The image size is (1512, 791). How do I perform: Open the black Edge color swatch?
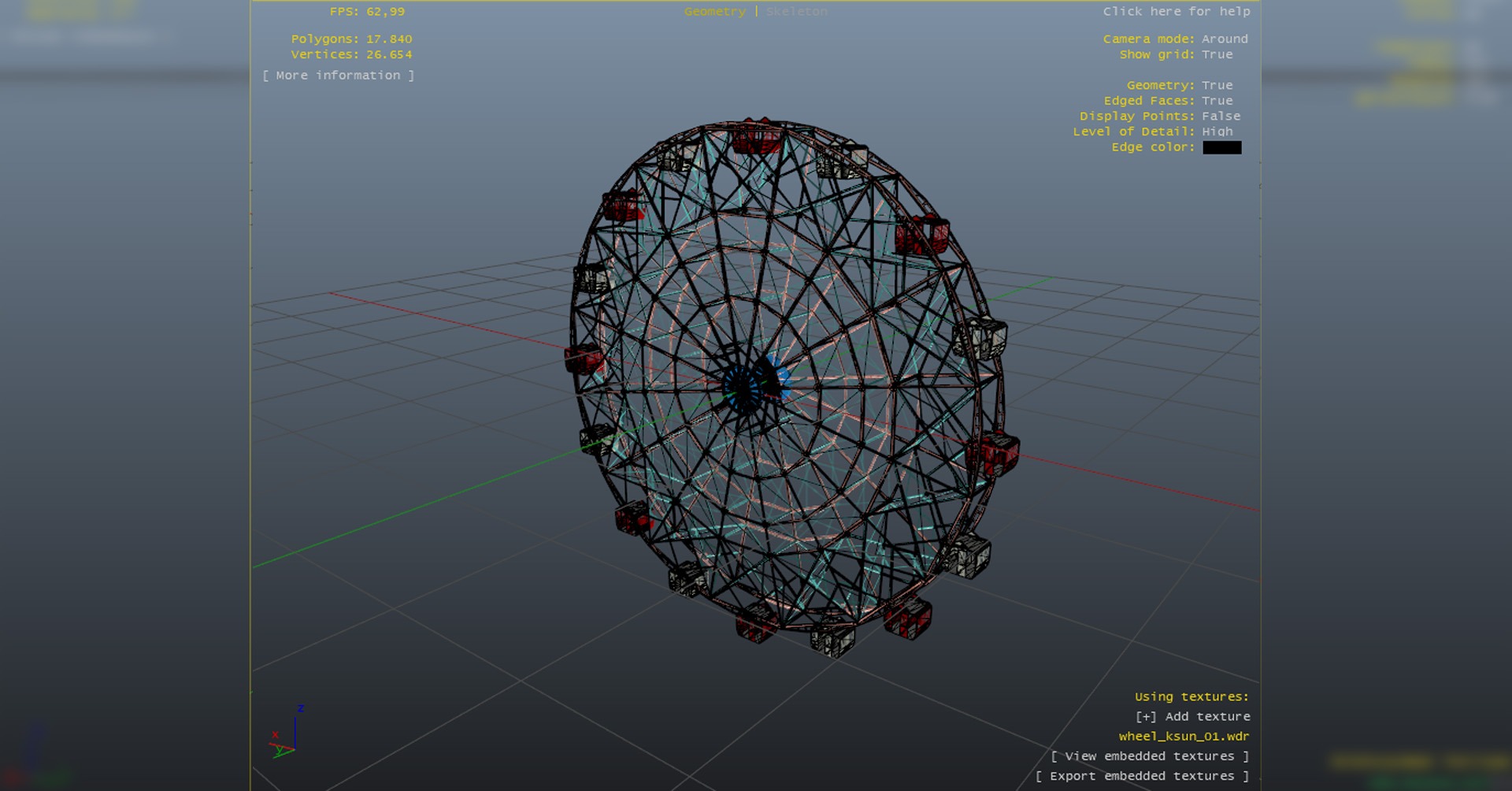[1221, 148]
